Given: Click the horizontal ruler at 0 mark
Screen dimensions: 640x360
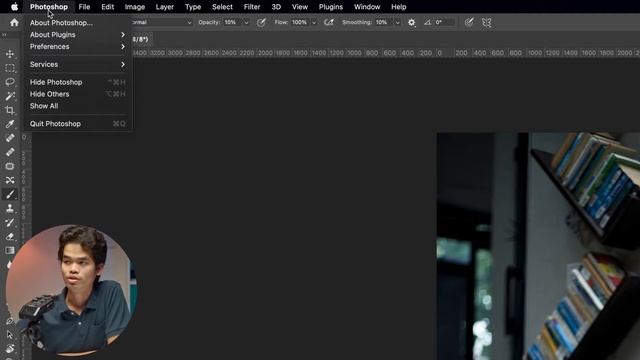Looking at the screenshot, I should tap(440, 53).
